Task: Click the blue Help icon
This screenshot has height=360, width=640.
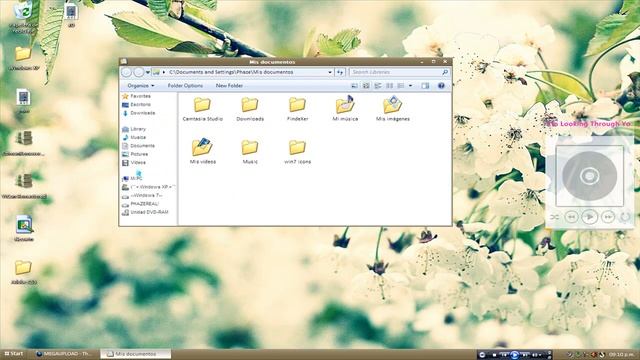Action: 441,86
